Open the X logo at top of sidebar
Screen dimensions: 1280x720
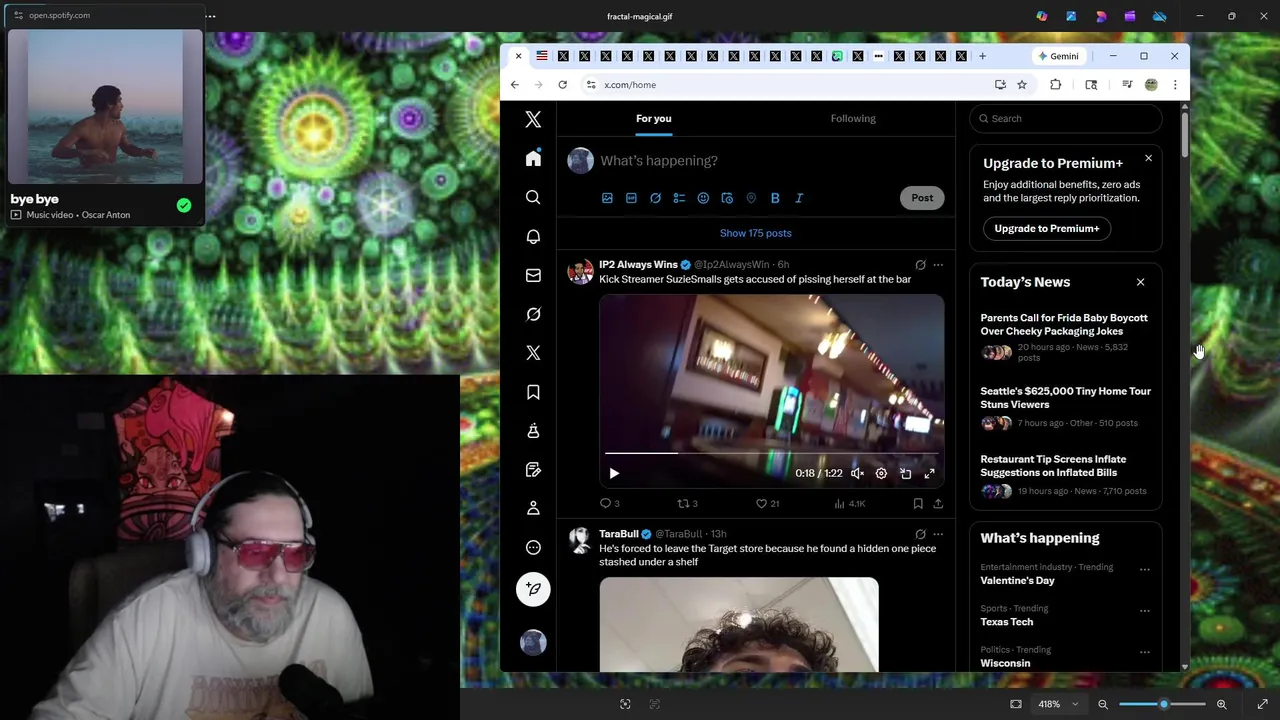click(x=533, y=120)
